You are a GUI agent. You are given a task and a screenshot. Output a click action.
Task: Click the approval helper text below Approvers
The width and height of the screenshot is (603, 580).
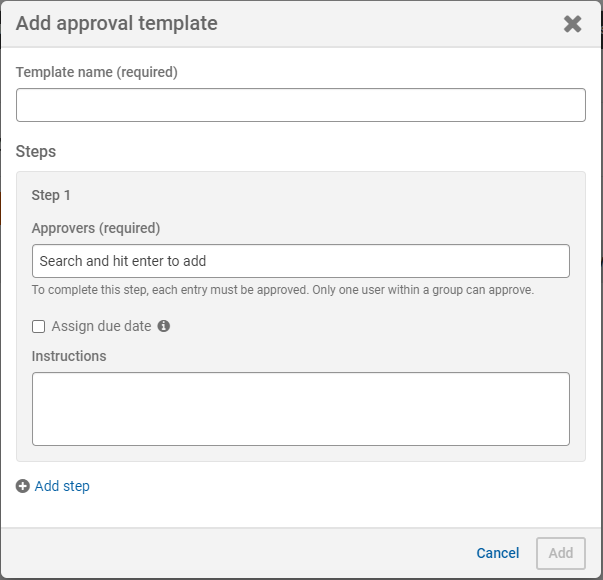click(282, 291)
